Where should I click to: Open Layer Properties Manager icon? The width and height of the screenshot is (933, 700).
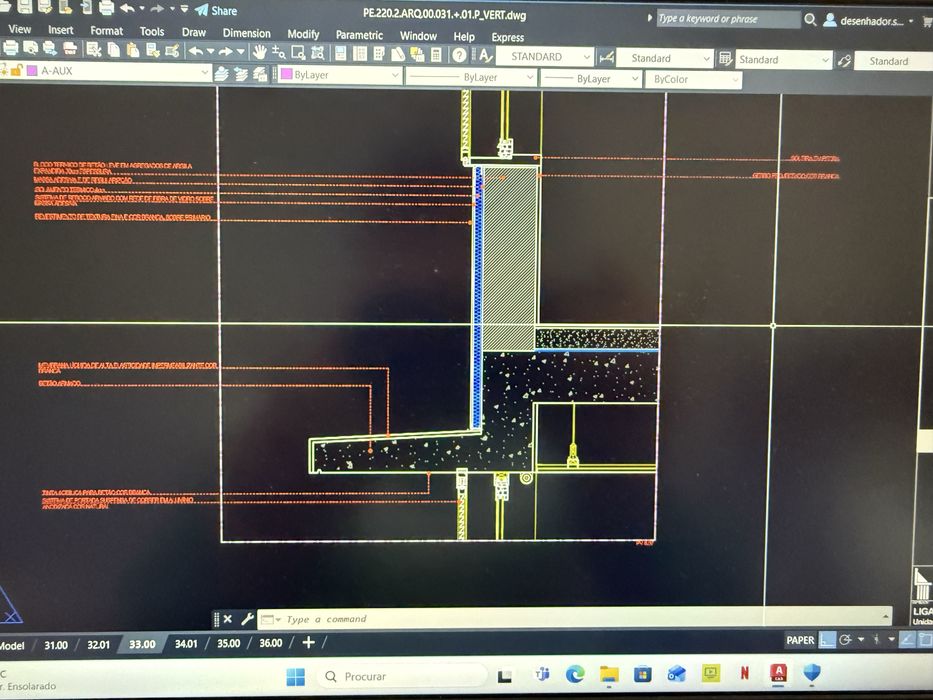click(221, 74)
